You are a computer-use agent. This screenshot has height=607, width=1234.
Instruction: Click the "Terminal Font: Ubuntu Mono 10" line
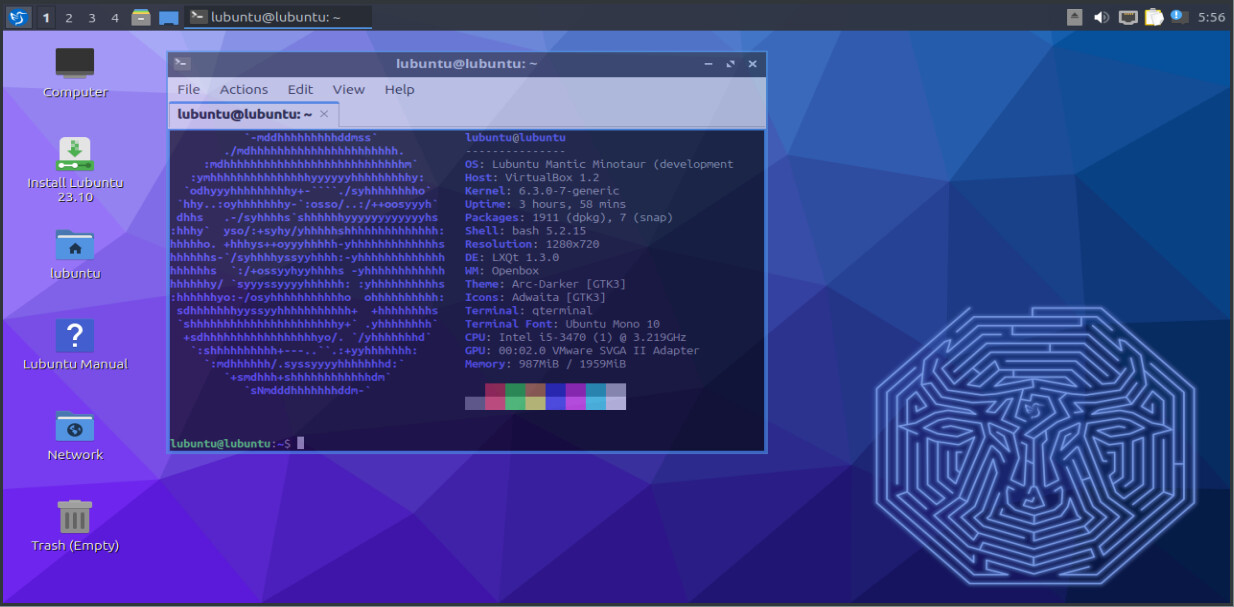pyautogui.click(x=562, y=324)
